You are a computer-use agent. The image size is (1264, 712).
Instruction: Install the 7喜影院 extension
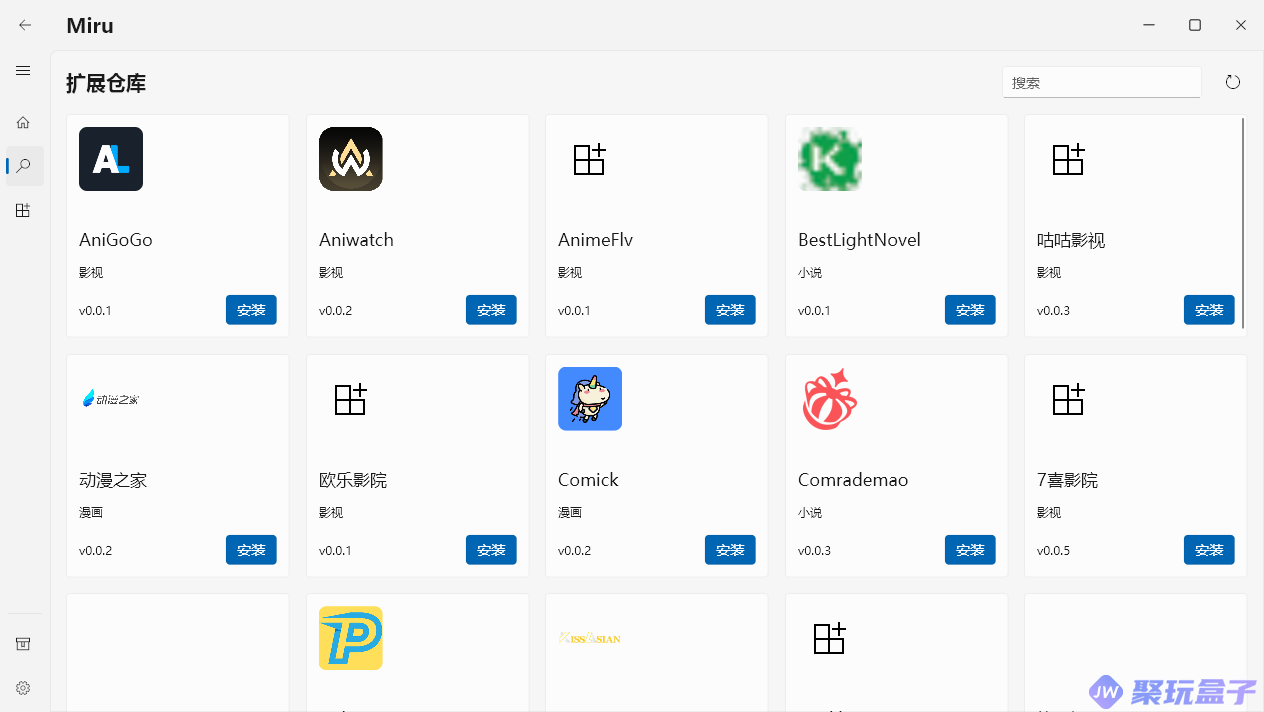click(1209, 550)
